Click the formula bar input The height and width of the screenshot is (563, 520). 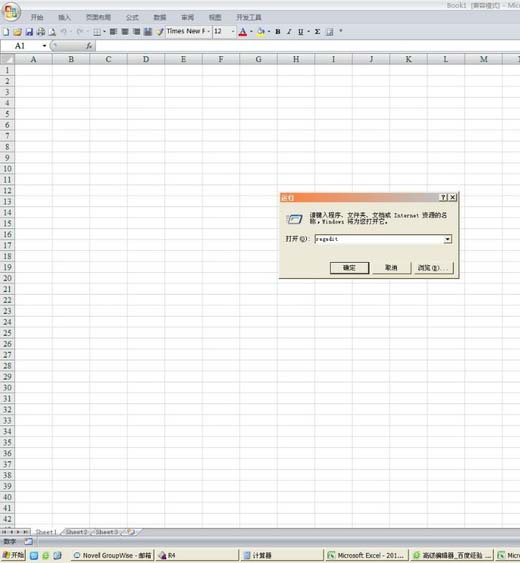pyautogui.click(x=307, y=46)
